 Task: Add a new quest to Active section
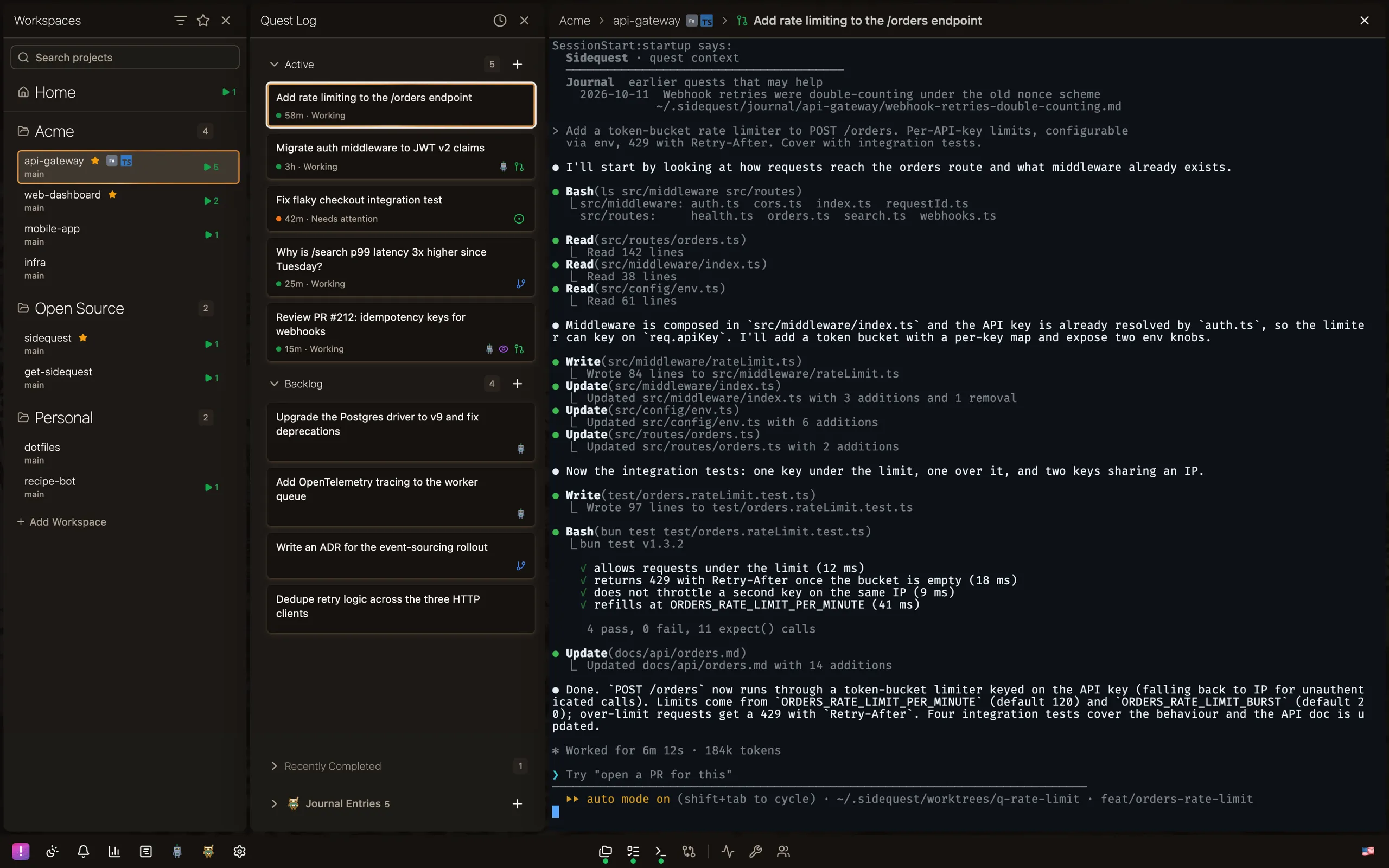click(x=517, y=65)
